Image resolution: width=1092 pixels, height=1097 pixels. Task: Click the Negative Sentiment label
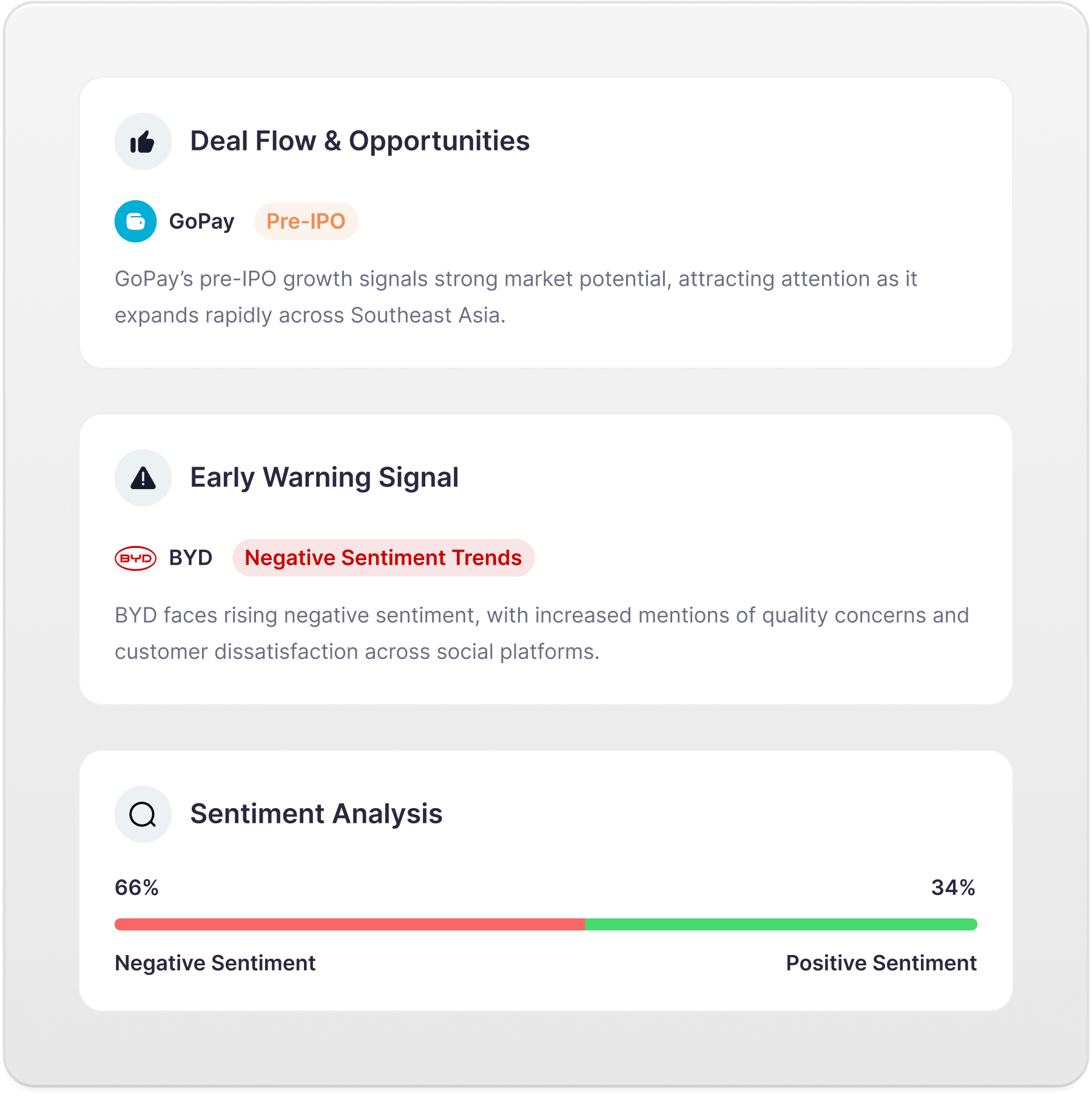click(215, 963)
